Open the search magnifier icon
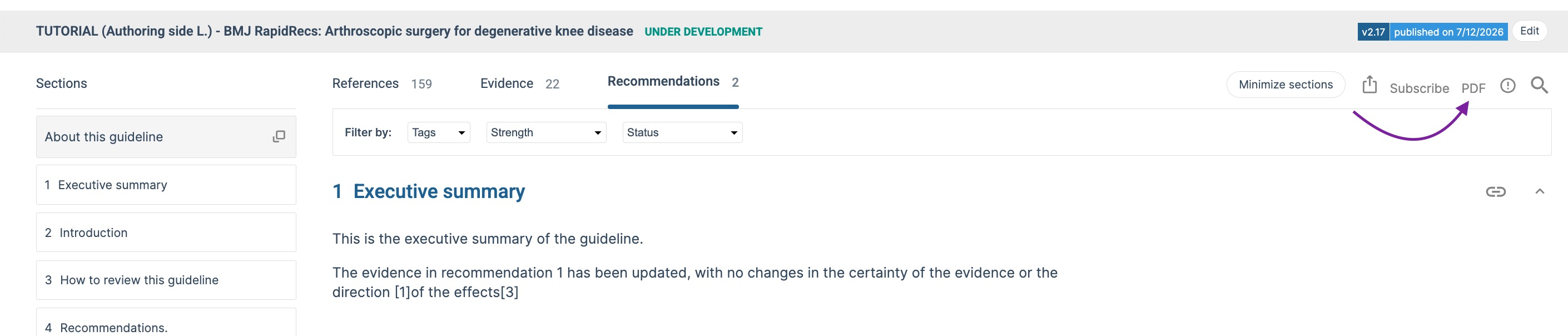 point(1539,85)
